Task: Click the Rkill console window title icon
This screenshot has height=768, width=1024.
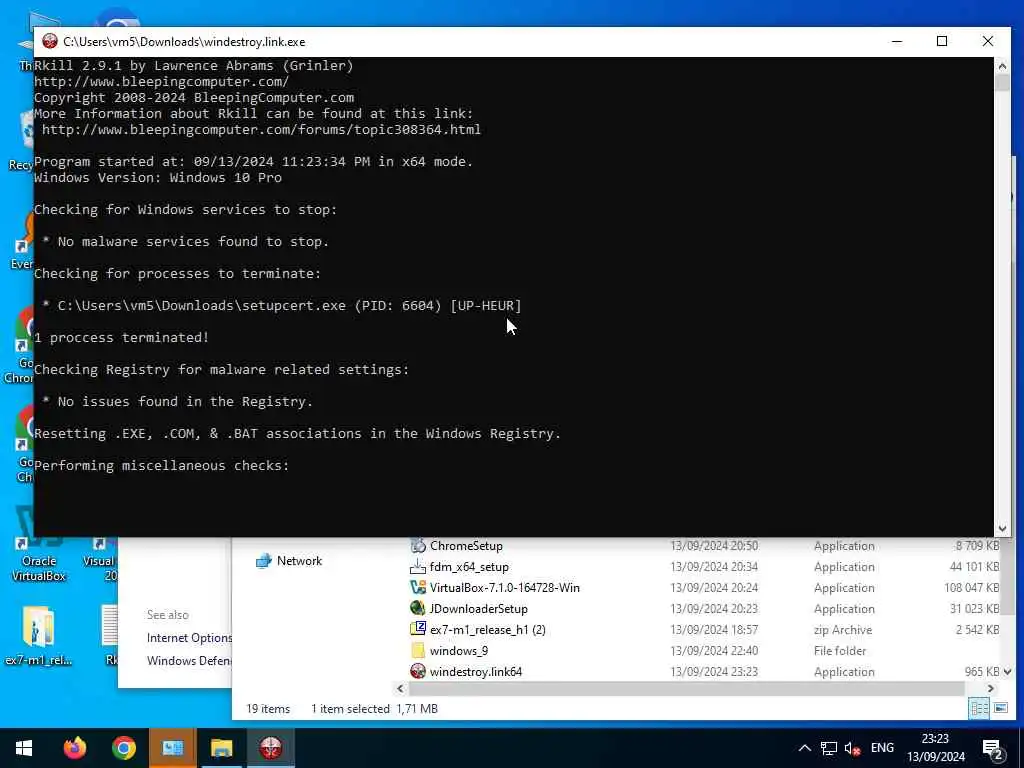Action: coord(50,41)
